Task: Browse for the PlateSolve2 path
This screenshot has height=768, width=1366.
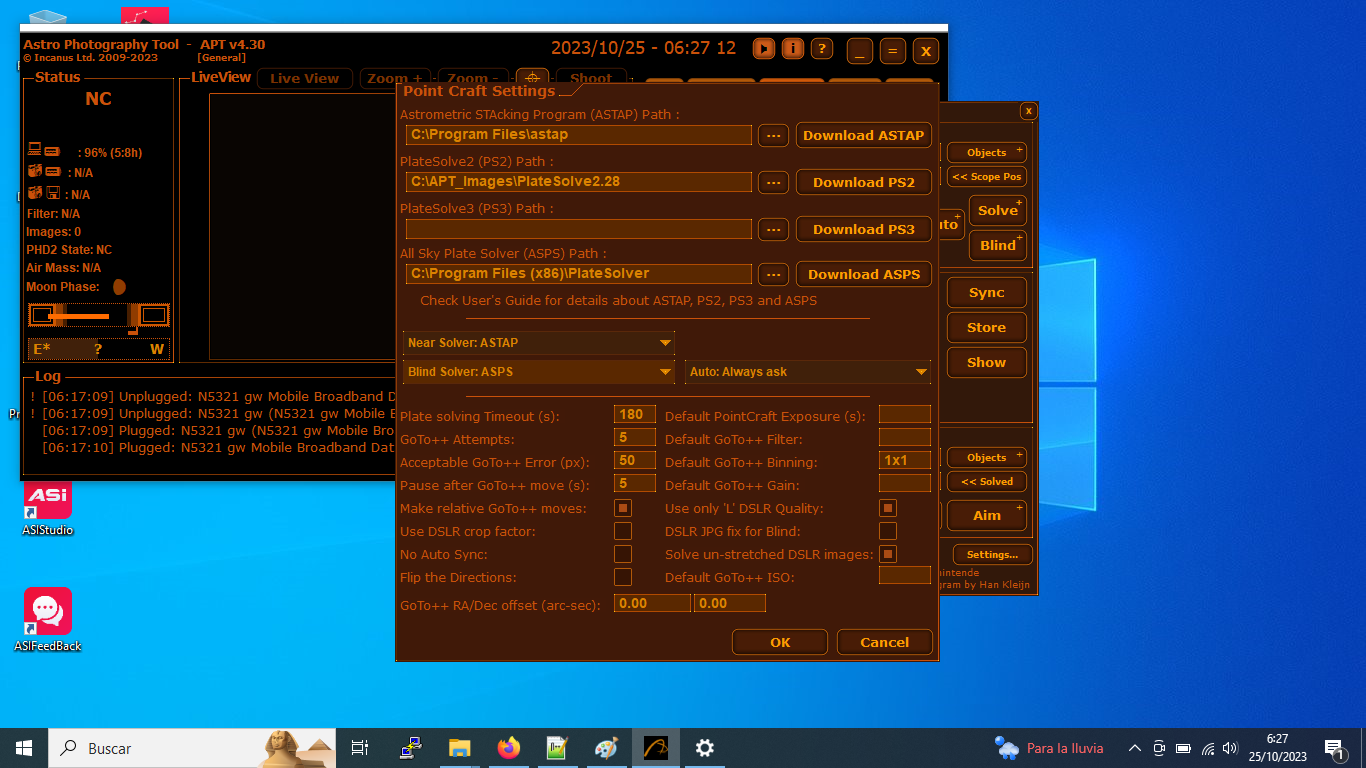Action: click(773, 182)
